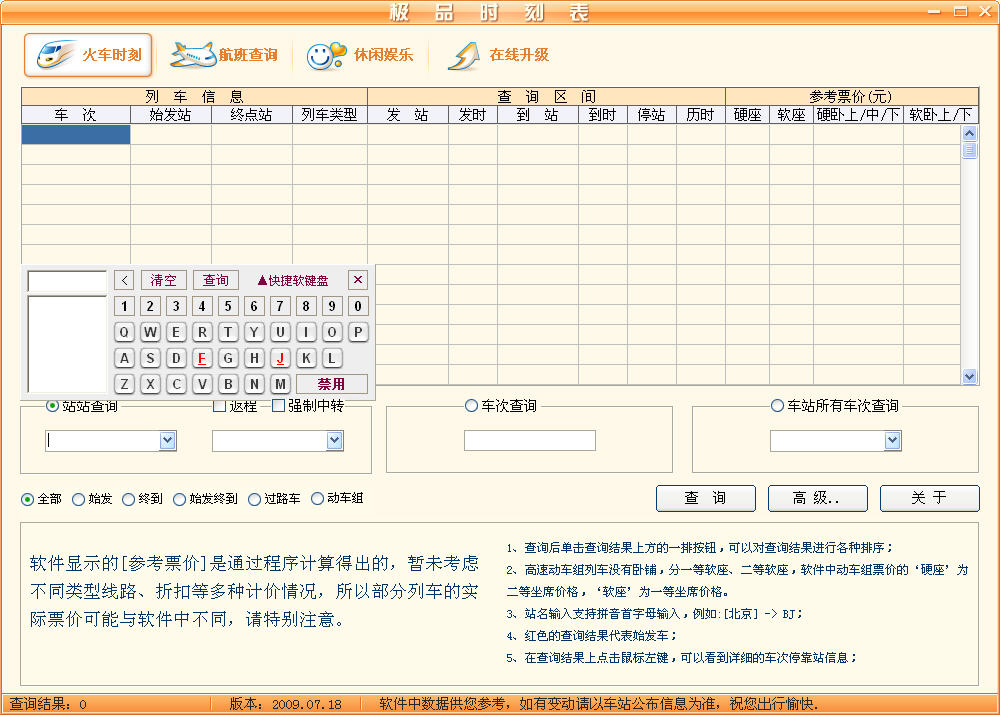Screen dimensions: 1000x715
Task: Open the 休闲娱乐 entertainment section
Action: pos(359,55)
